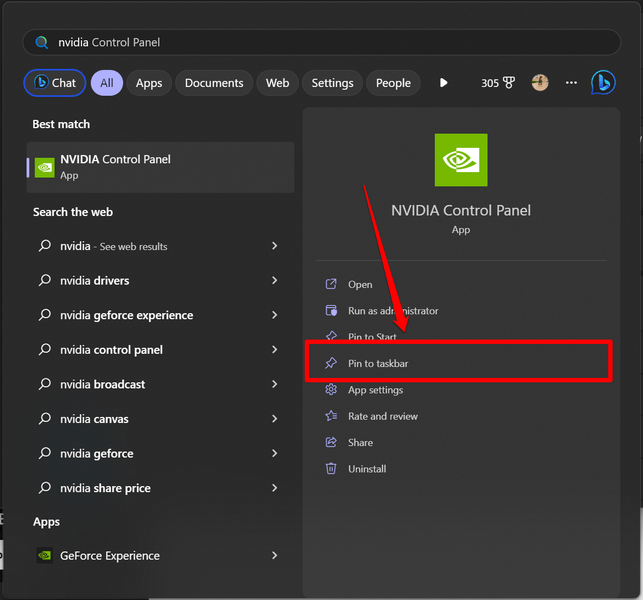The image size is (643, 600).
Task: Expand chevron for 'nvidia broadcast'
Action: click(x=274, y=384)
